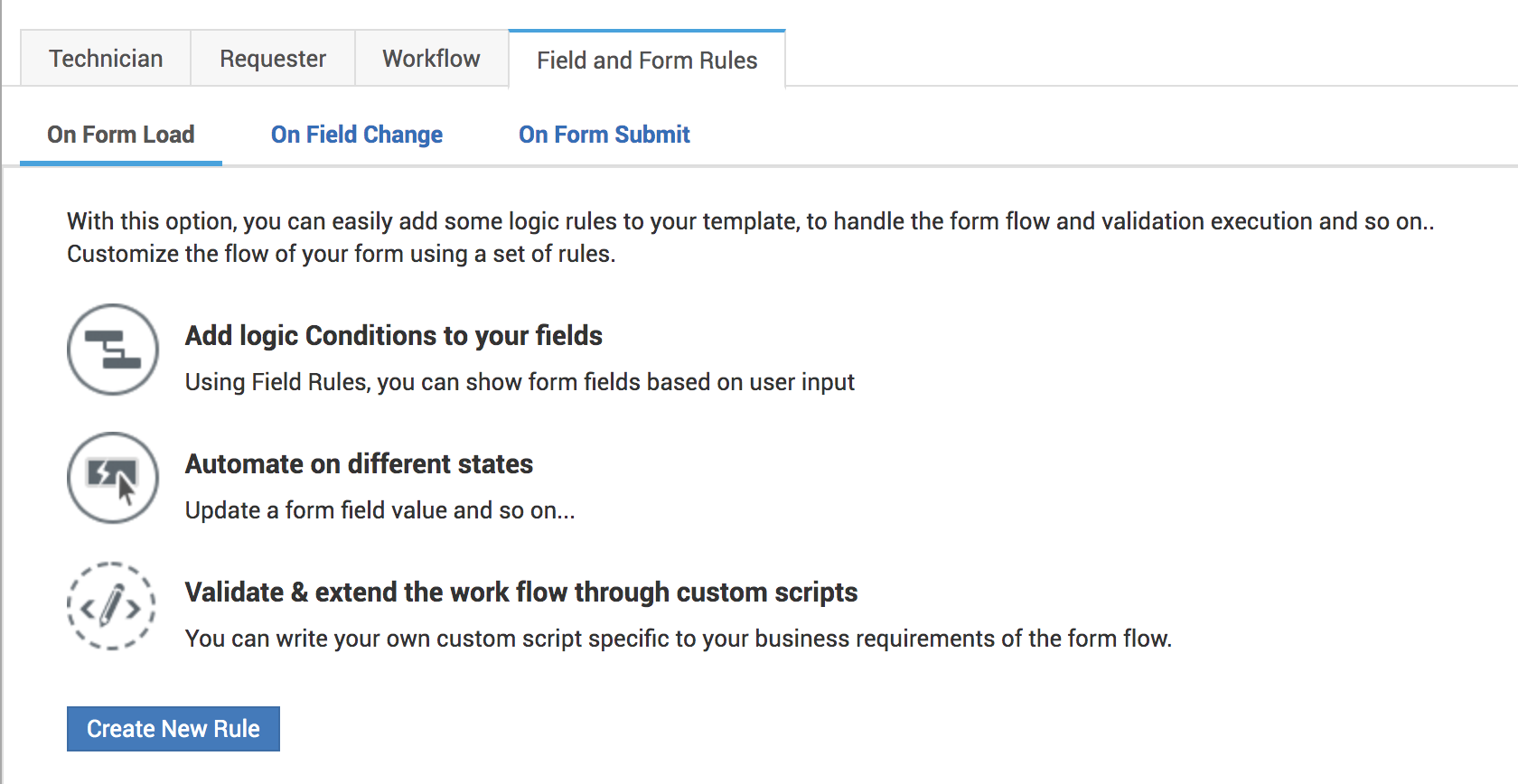Image resolution: width=1518 pixels, height=784 pixels.
Task: Select the On Form Load sub-tab
Action: pos(121,135)
